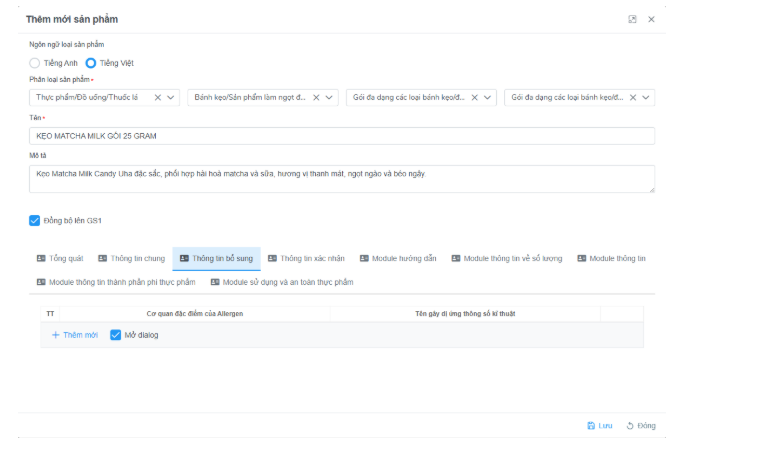Click the save icon next to Lưu

coord(591,426)
